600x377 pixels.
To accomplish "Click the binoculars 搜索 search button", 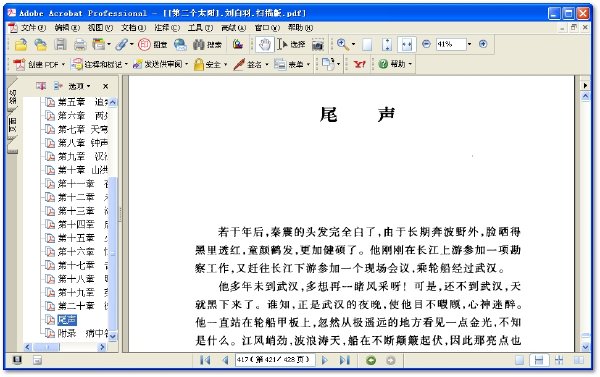I will (x=207, y=44).
